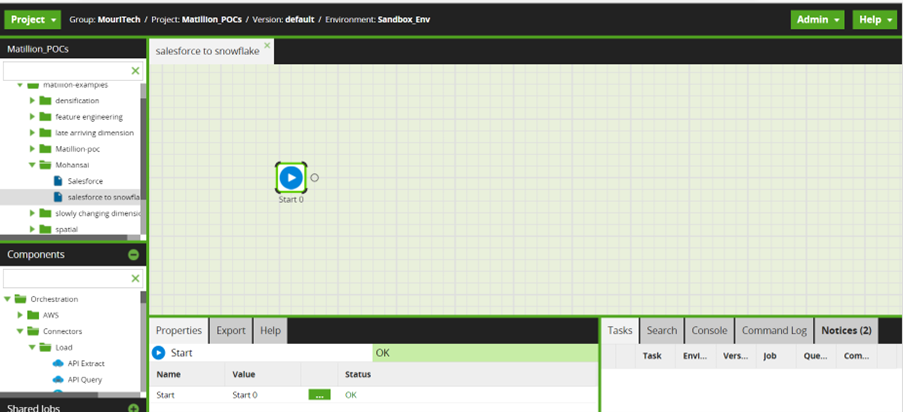
Task: Collapse Components panel with green minus icon
Action: tap(133, 255)
